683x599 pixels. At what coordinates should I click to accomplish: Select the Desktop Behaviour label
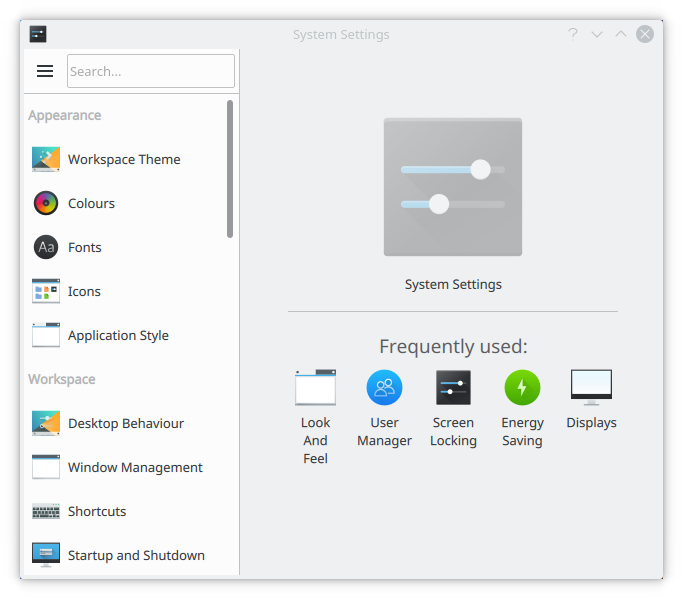pos(126,423)
